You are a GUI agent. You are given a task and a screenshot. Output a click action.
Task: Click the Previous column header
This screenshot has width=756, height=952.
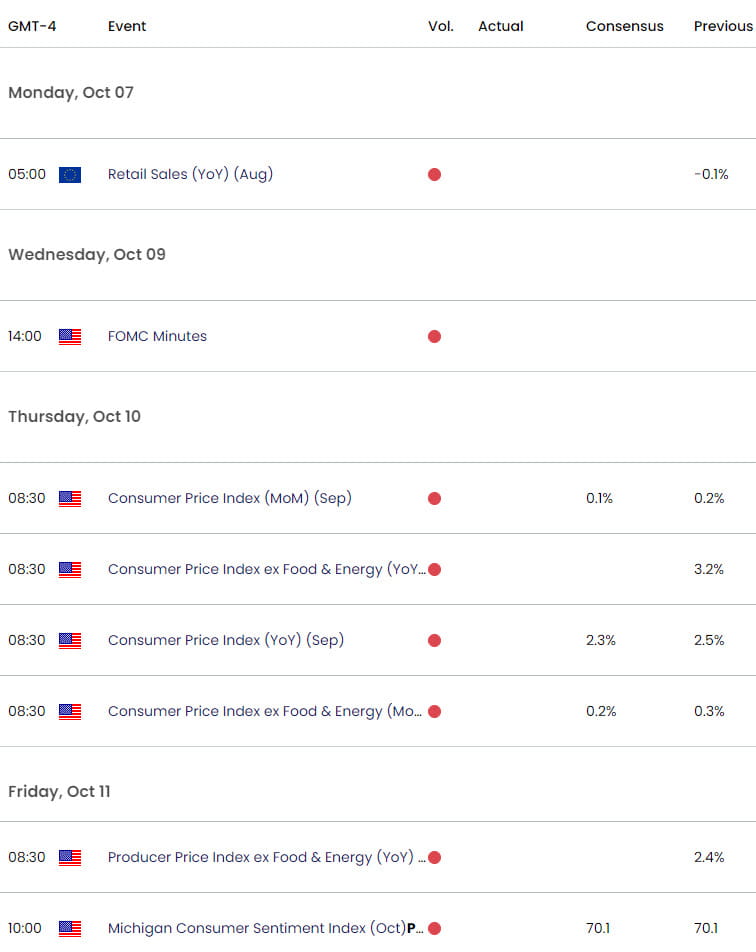722,26
